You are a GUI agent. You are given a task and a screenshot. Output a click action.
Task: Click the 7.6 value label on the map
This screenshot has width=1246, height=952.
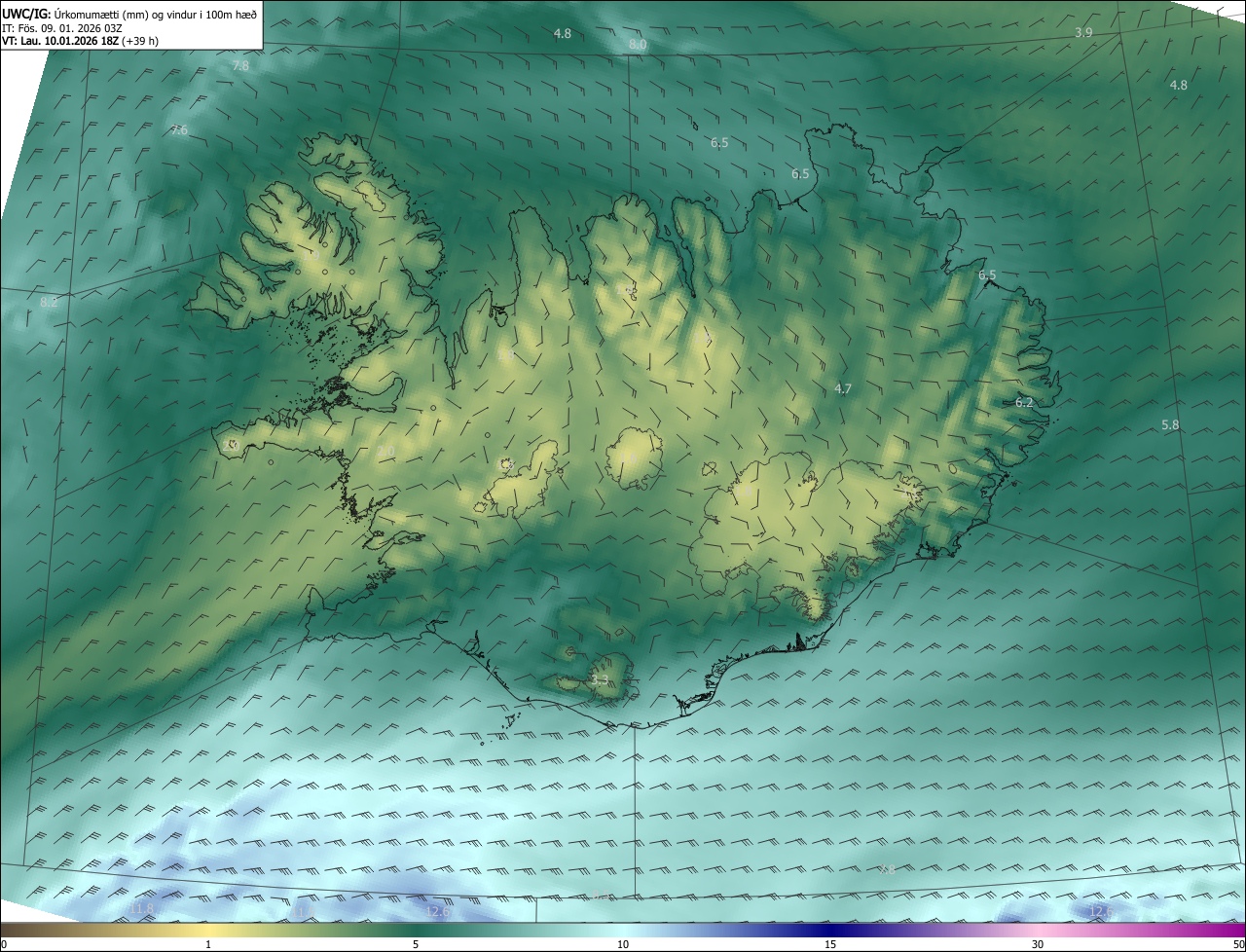[179, 130]
